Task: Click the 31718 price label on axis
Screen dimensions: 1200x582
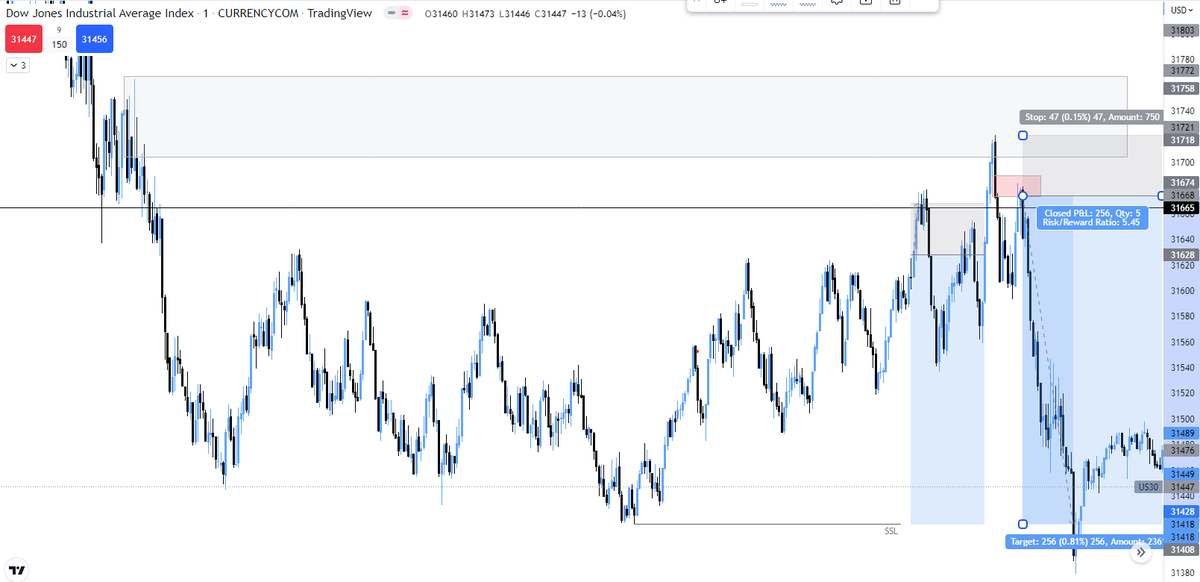Action: tap(1181, 141)
